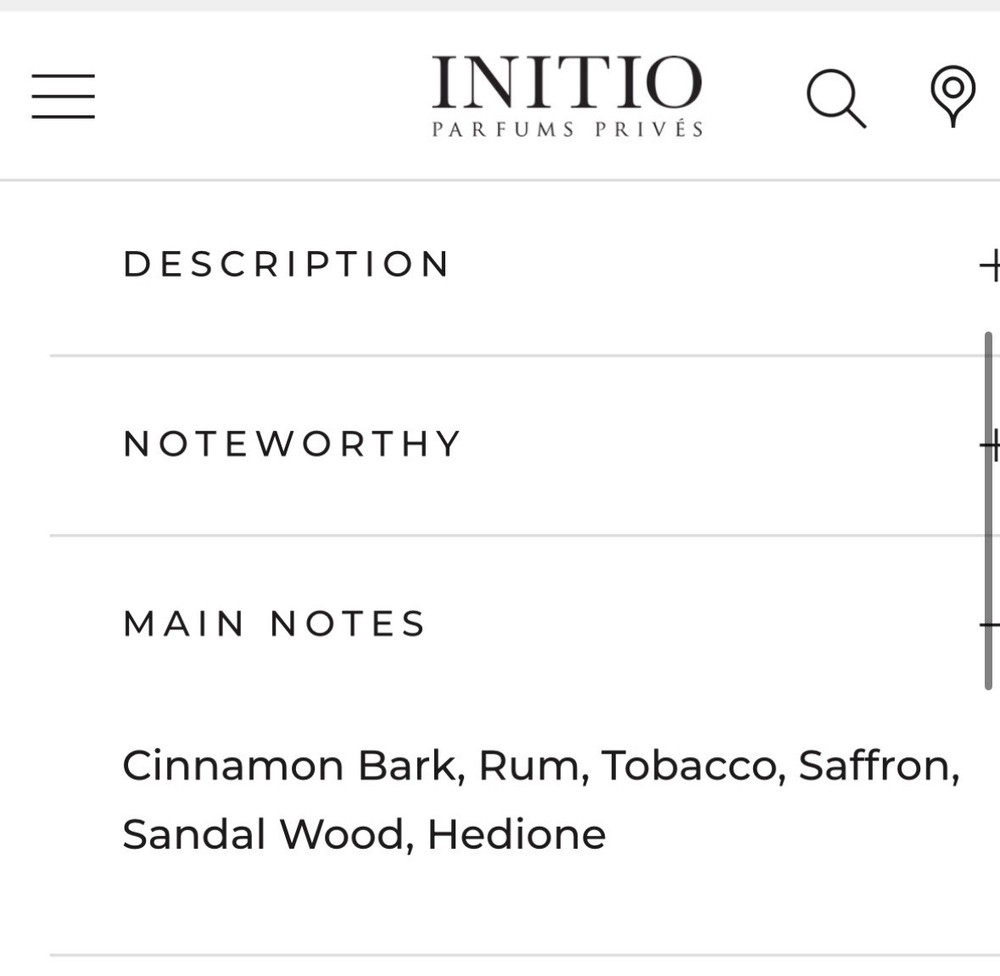Click divider line between Description and Noteworthy
The width and height of the screenshot is (1000, 976).
(500, 355)
